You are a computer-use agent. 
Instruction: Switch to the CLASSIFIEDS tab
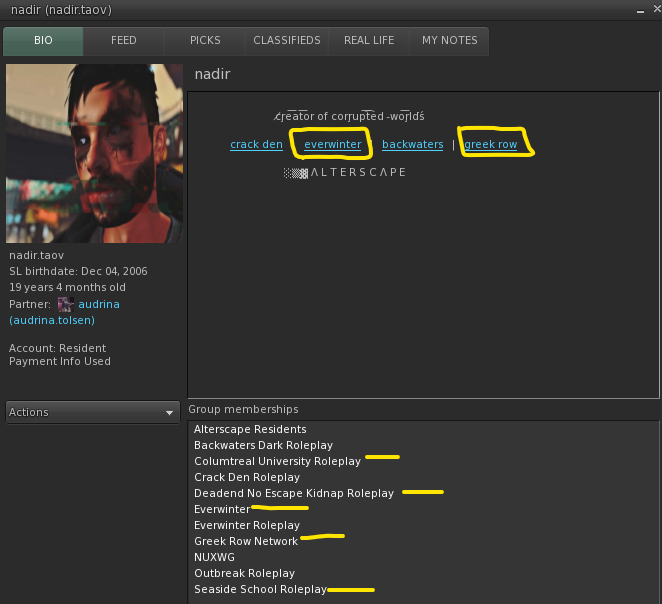click(287, 41)
